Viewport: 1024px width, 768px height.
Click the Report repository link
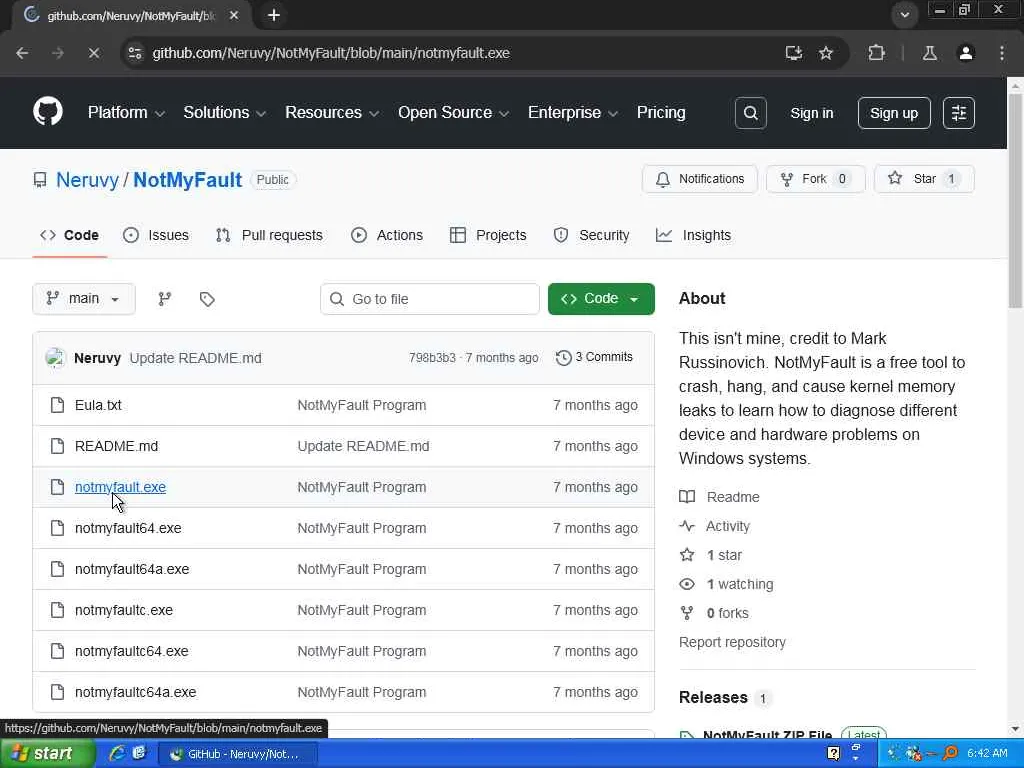tap(732, 643)
